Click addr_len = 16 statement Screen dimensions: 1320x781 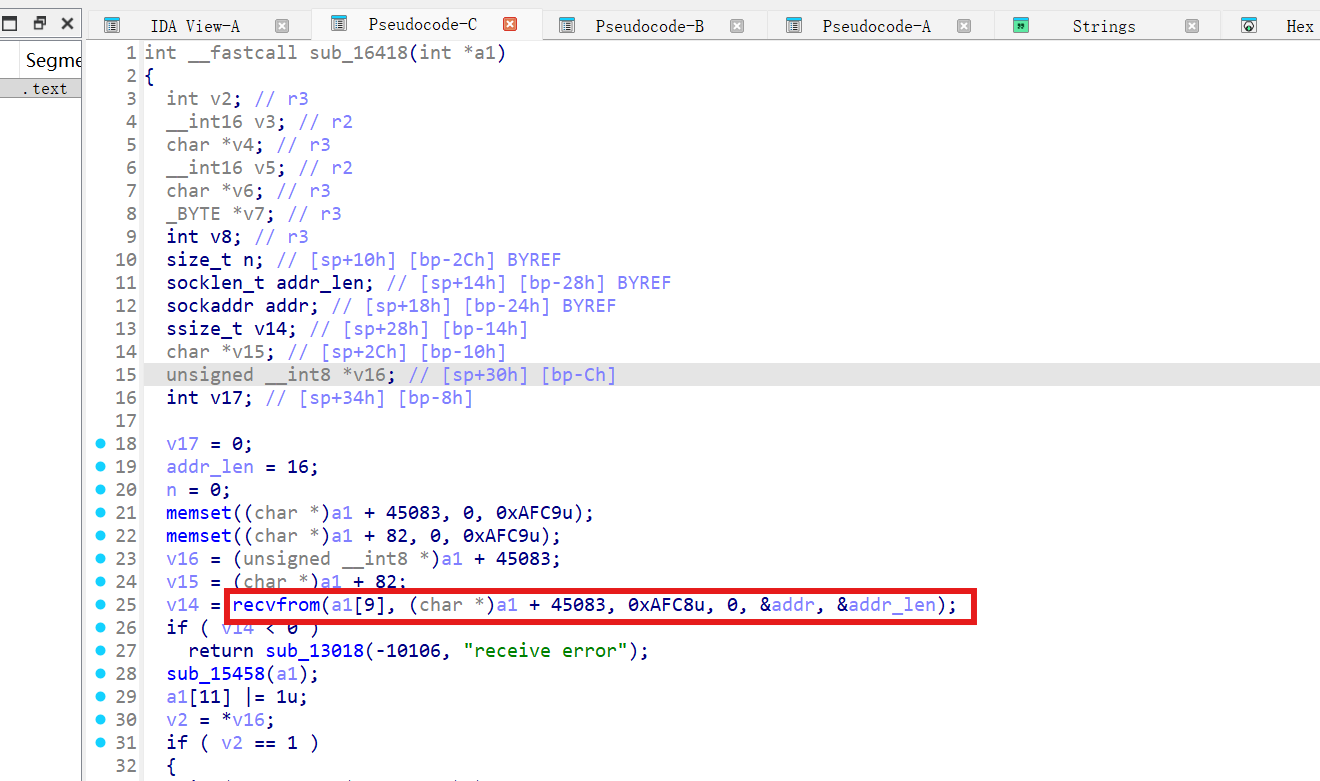[243, 466]
